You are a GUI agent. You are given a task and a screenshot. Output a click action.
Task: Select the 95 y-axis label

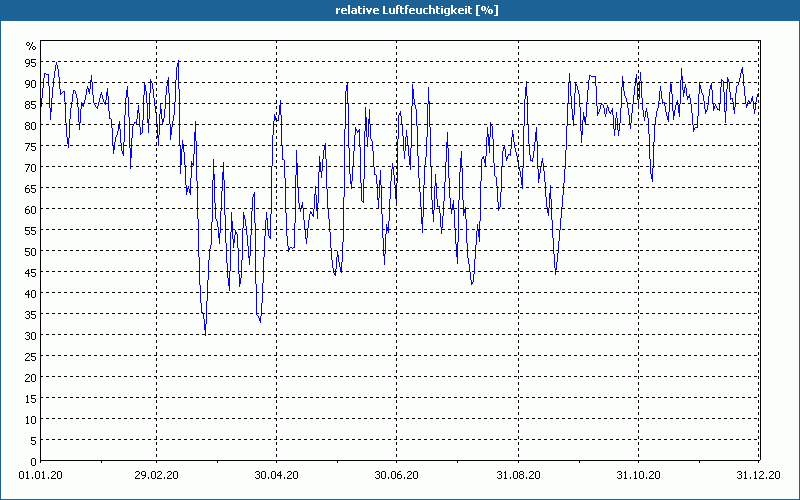tap(31, 62)
